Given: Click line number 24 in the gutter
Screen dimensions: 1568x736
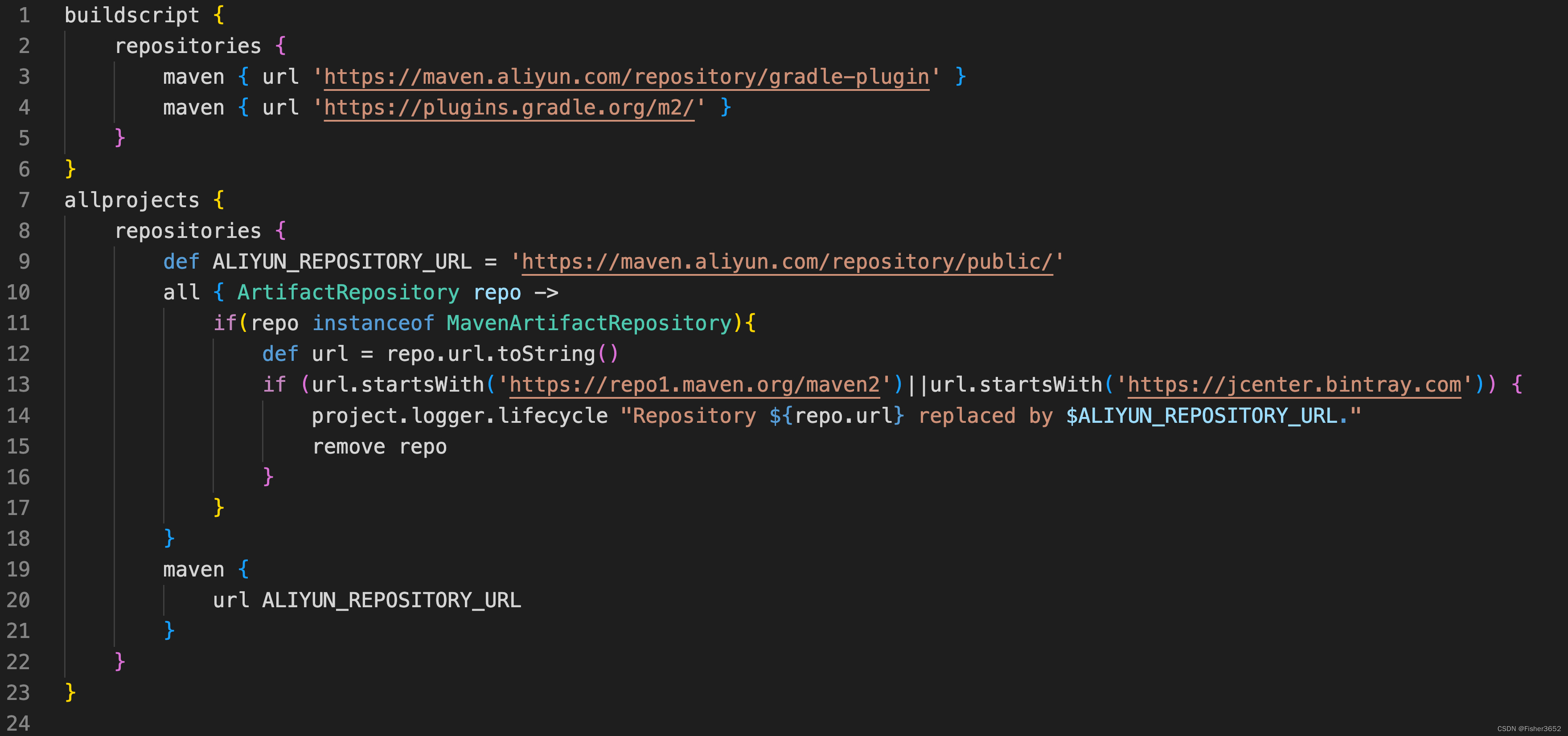Looking at the screenshot, I should pos(18,723).
